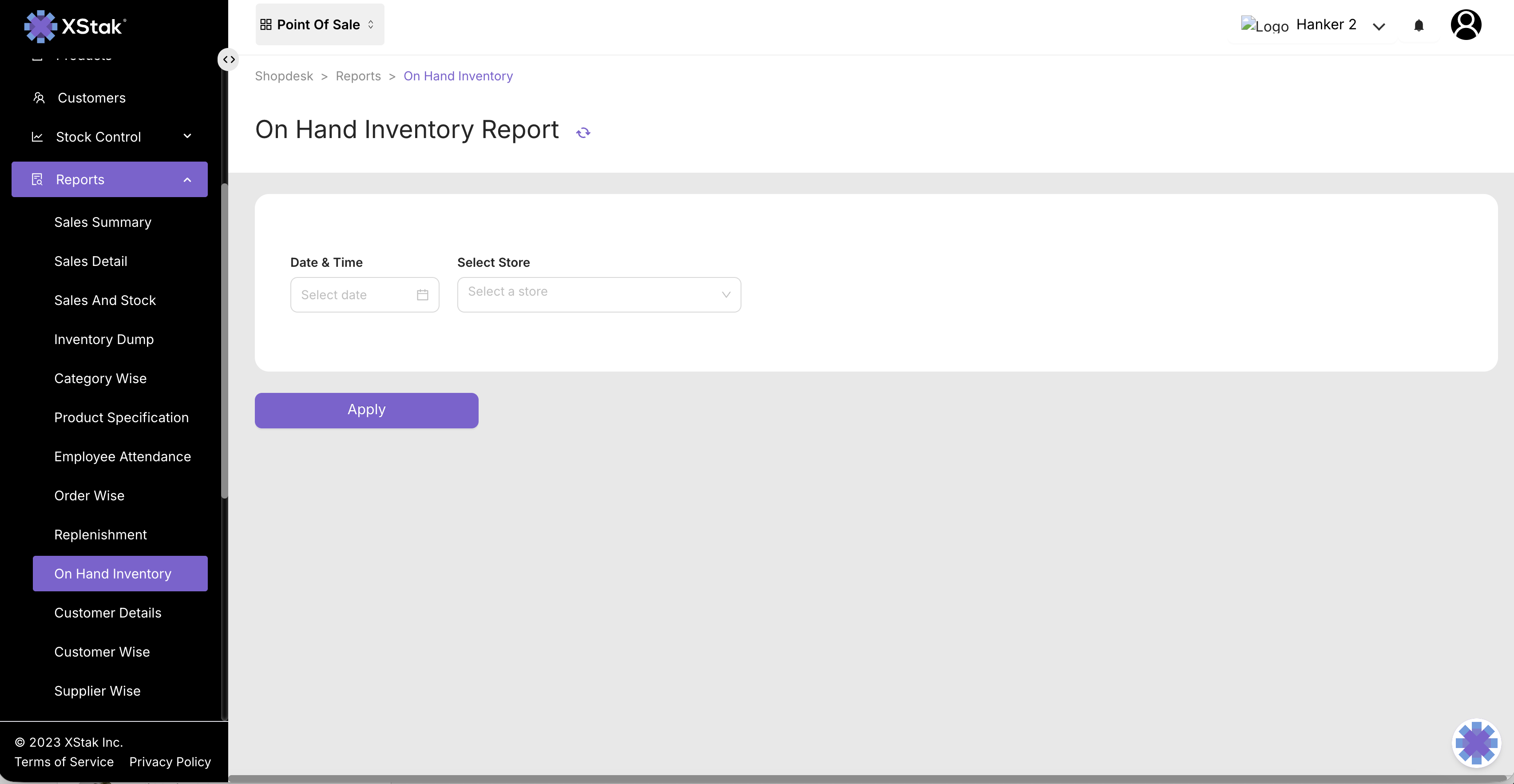Open the Select a store dropdown

tap(598, 294)
